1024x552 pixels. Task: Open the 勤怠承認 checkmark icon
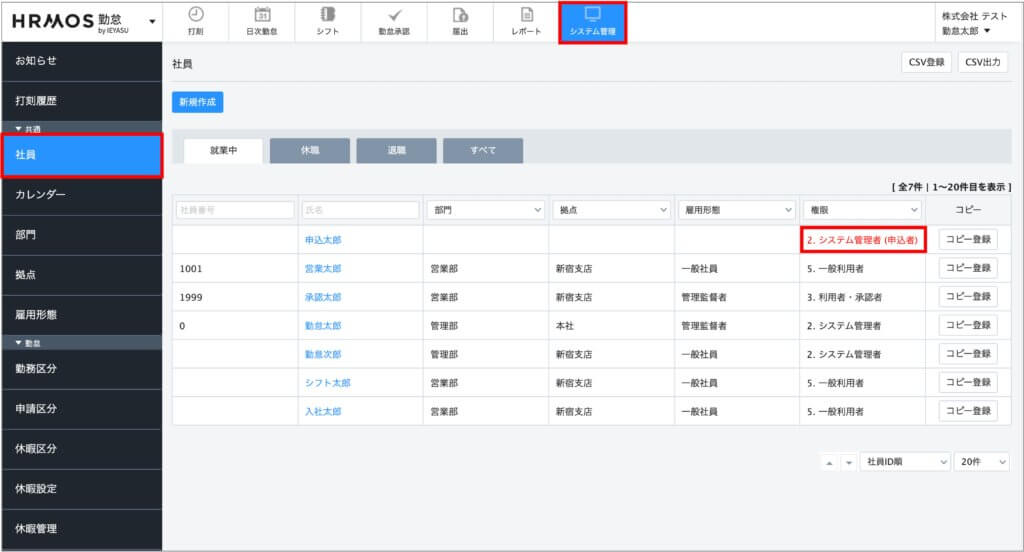(x=394, y=15)
